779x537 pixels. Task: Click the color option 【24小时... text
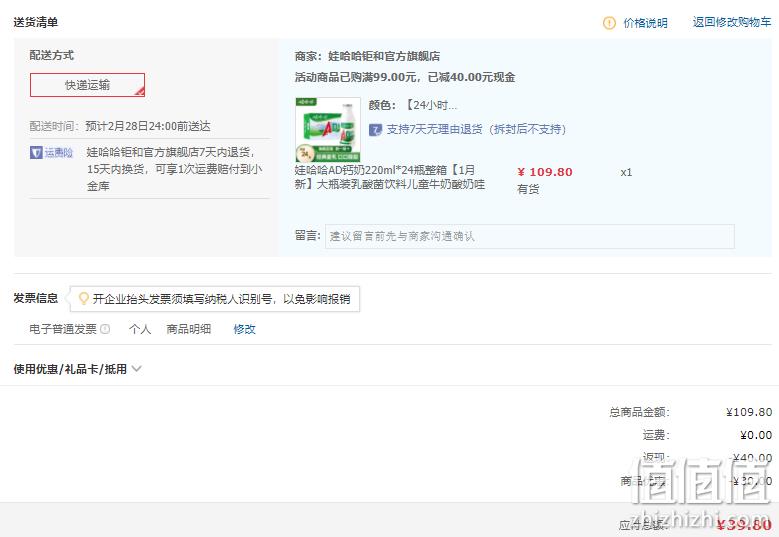pyautogui.click(x=432, y=105)
